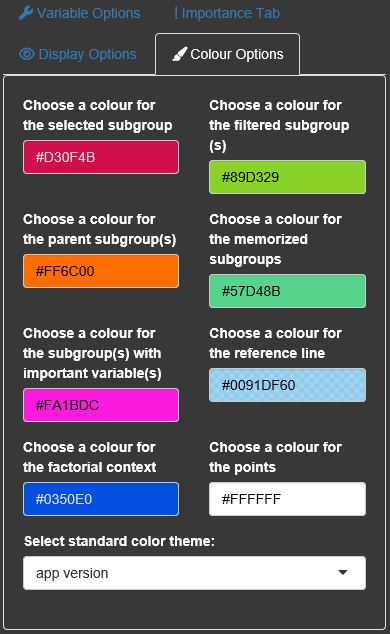The height and width of the screenshot is (634, 390).
Task: Open parent subgroup colour #FF6C00 picker
Action: tap(101, 271)
